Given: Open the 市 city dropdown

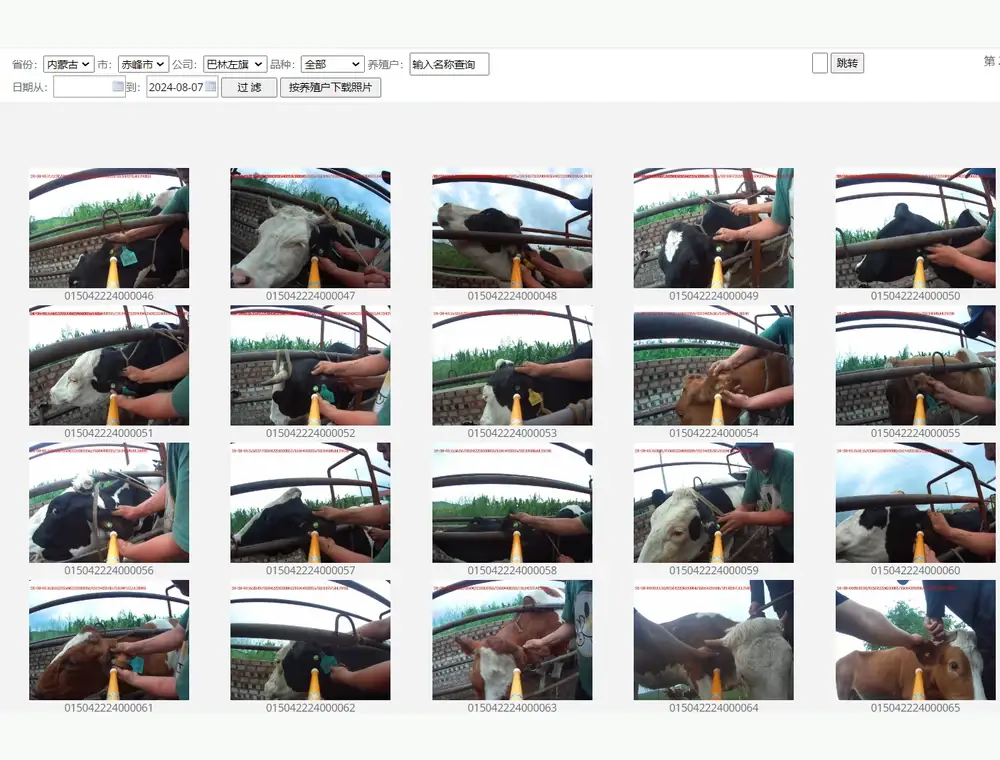Looking at the screenshot, I should pos(143,64).
